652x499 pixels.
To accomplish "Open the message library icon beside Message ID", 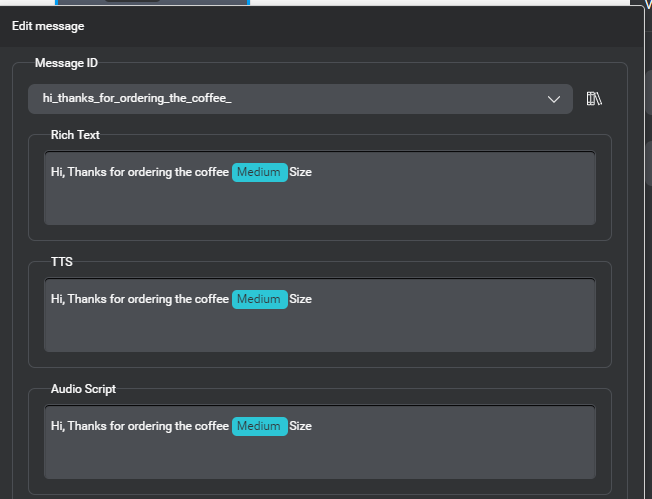I will coord(594,98).
